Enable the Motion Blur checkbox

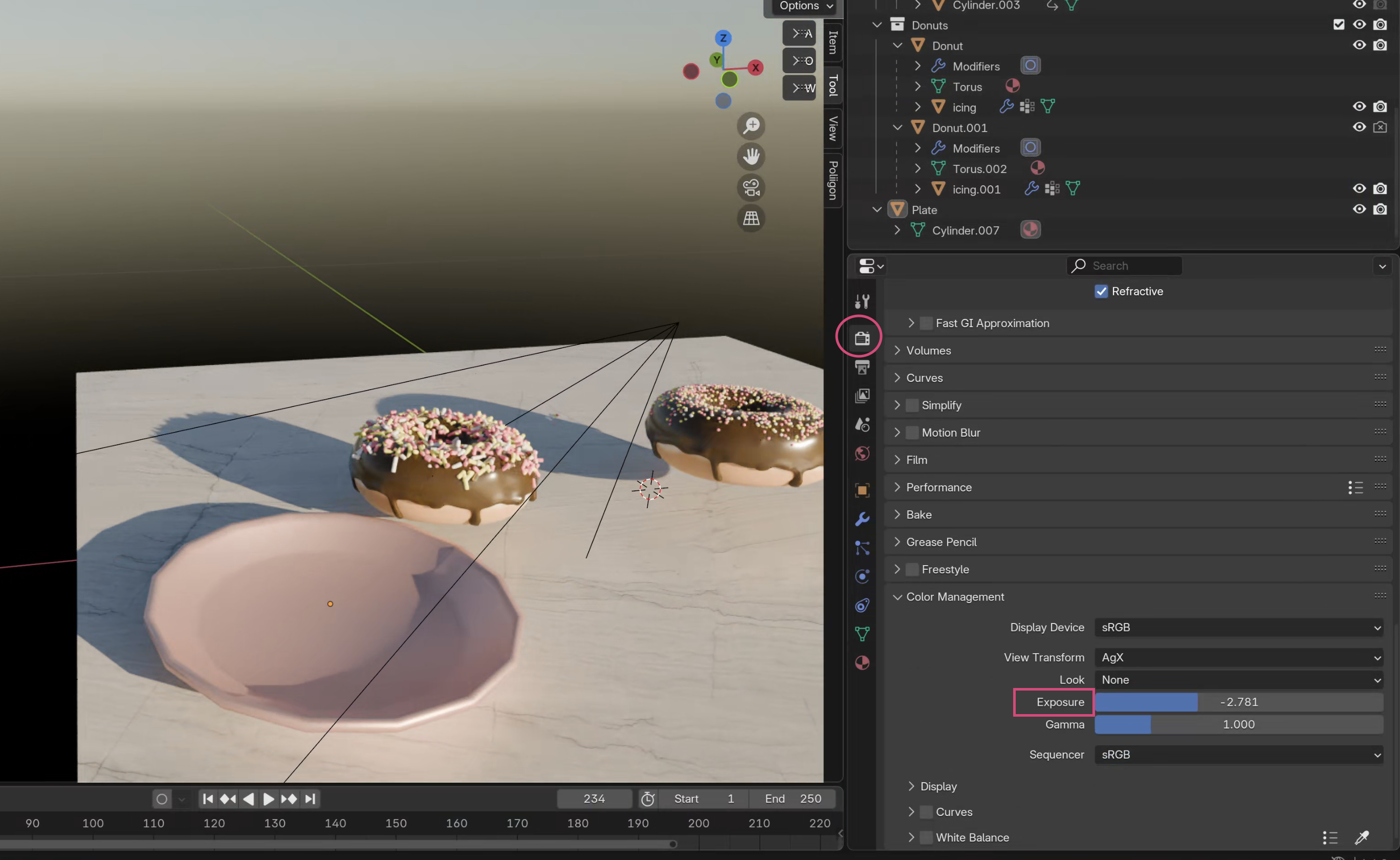(x=912, y=433)
